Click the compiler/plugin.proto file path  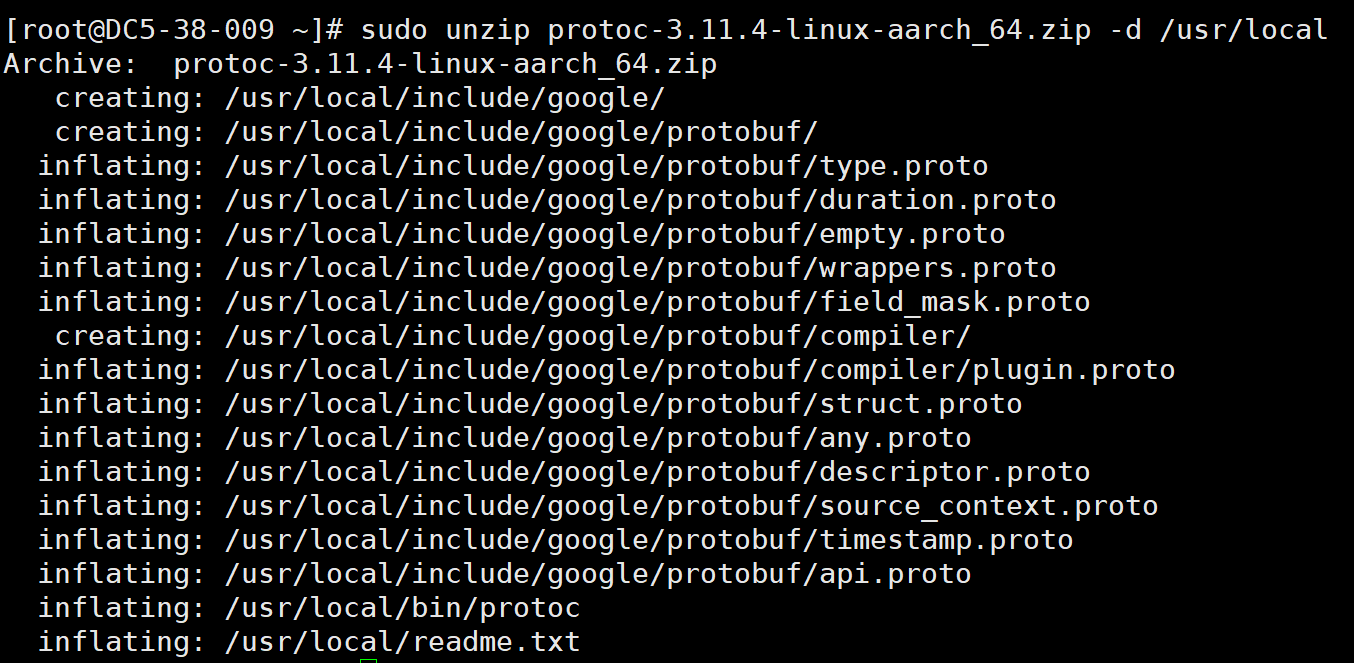pyautogui.click(x=700, y=370)
